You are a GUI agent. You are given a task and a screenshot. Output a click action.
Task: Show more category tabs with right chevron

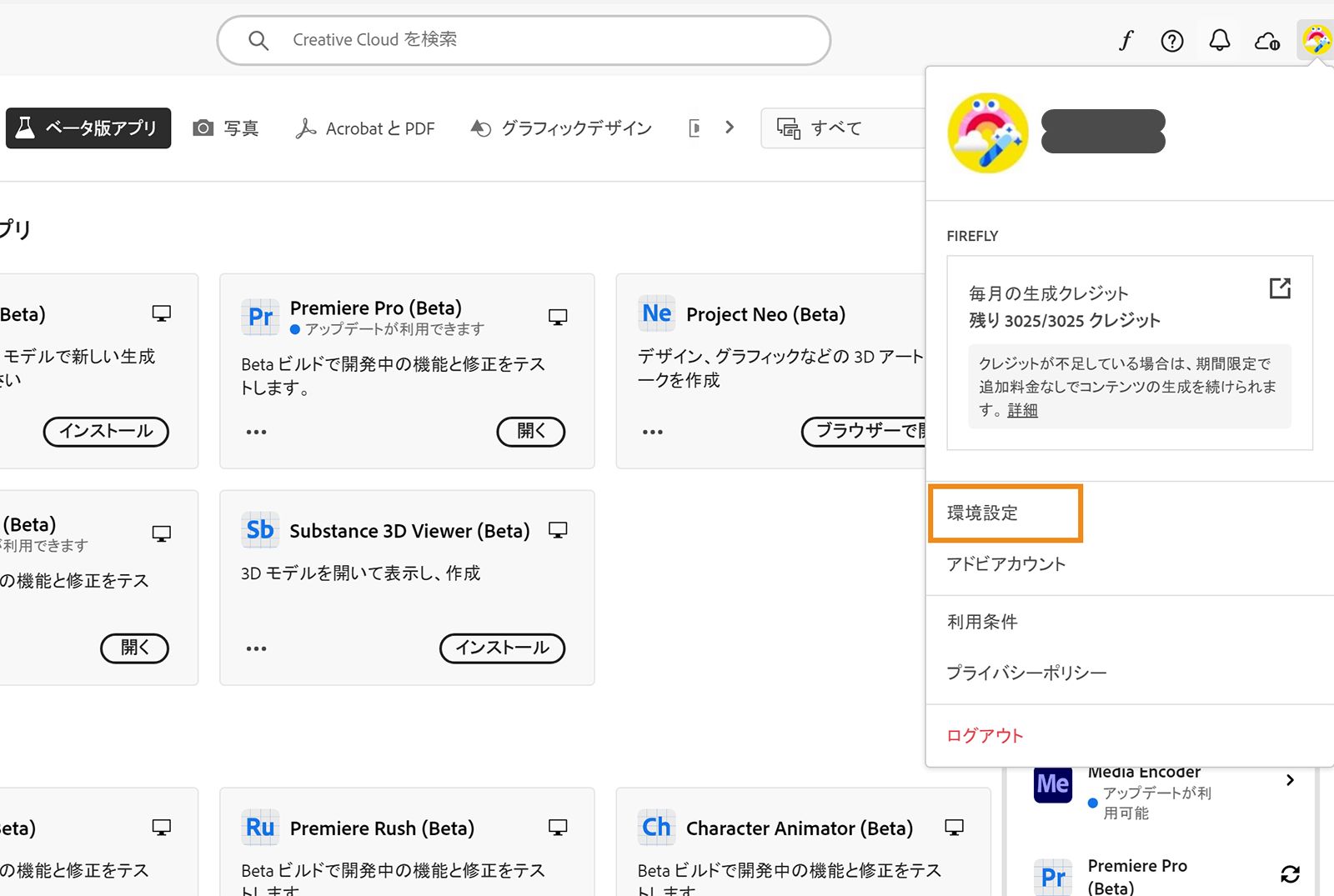[730, 128]
